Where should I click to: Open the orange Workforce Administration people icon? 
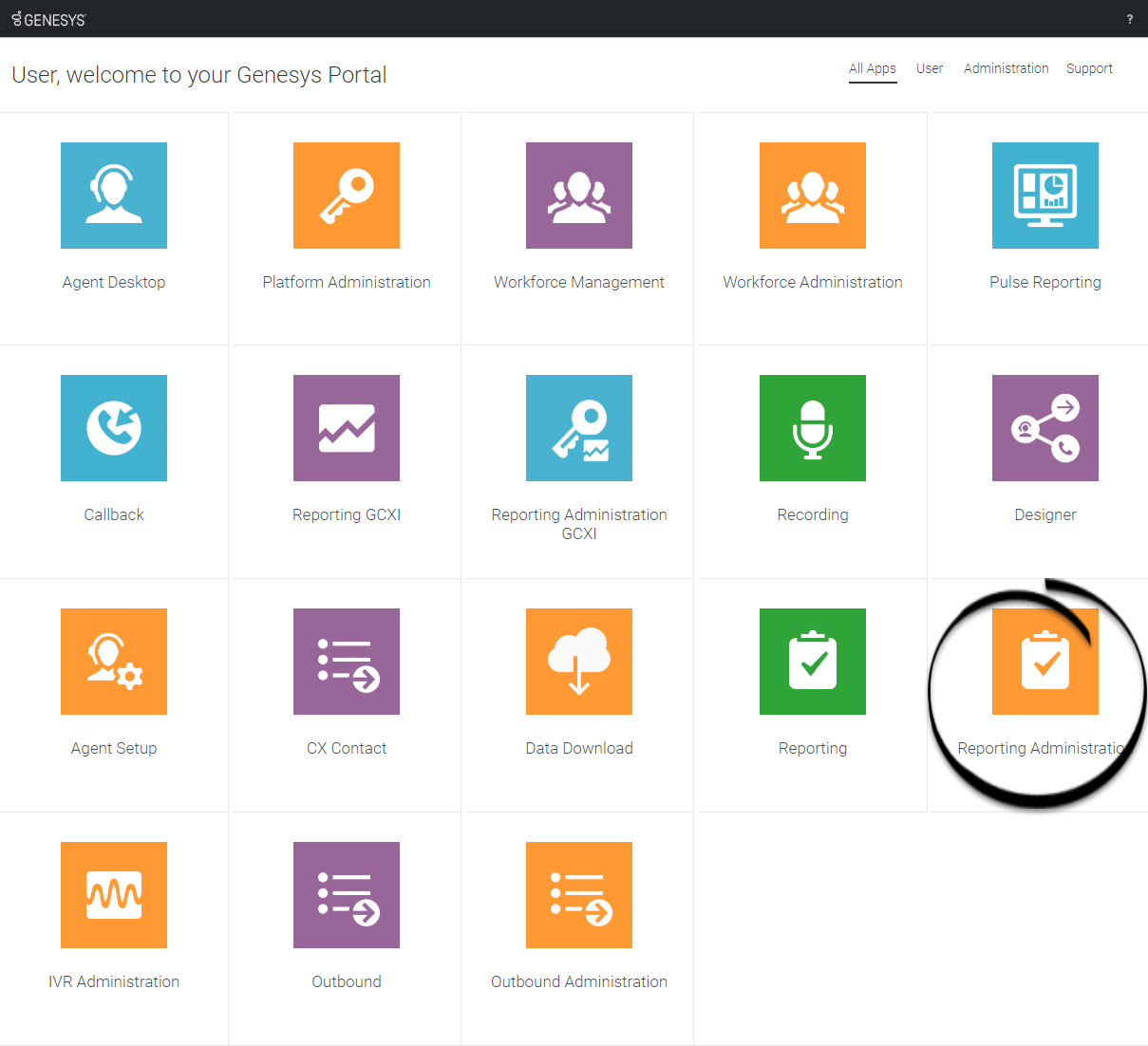(x=813, y=196)
